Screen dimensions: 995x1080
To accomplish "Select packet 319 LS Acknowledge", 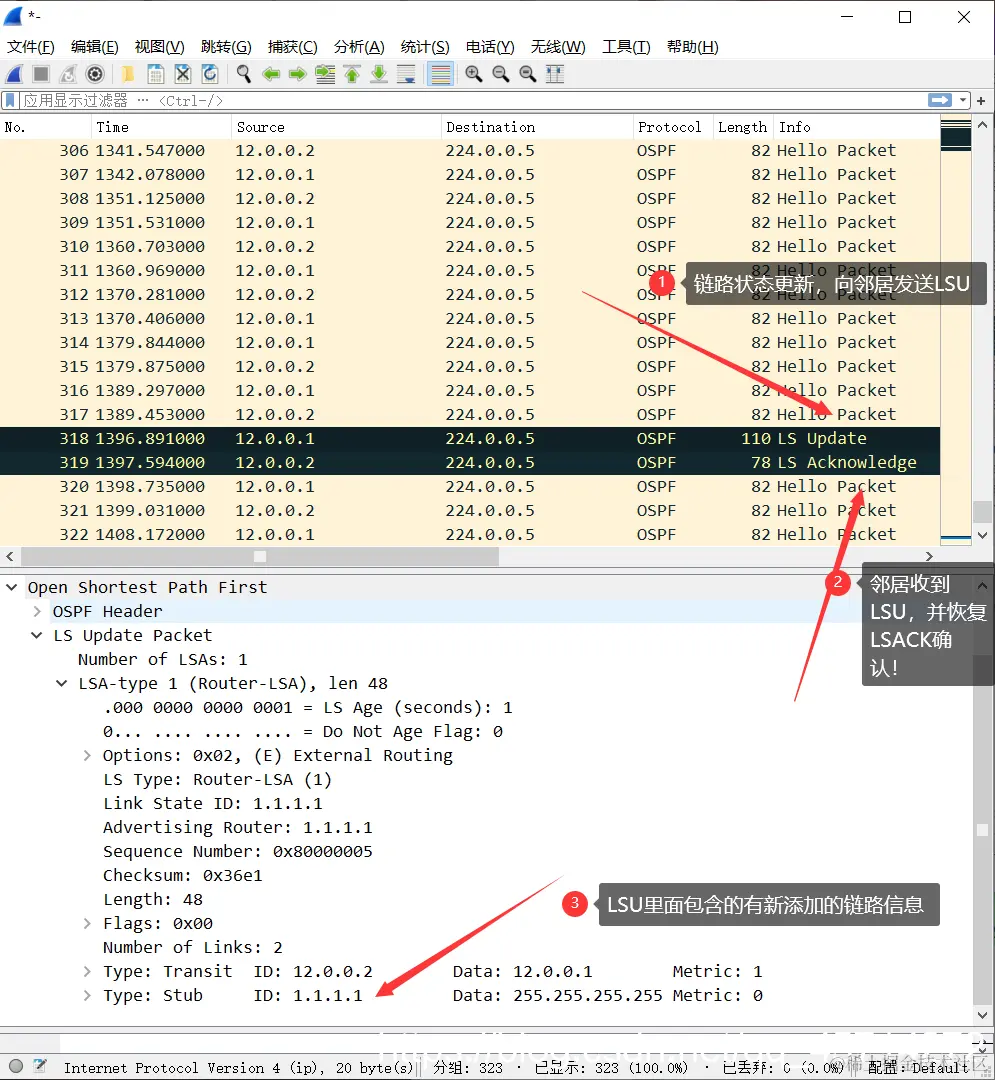I will (x=470, y=463).
